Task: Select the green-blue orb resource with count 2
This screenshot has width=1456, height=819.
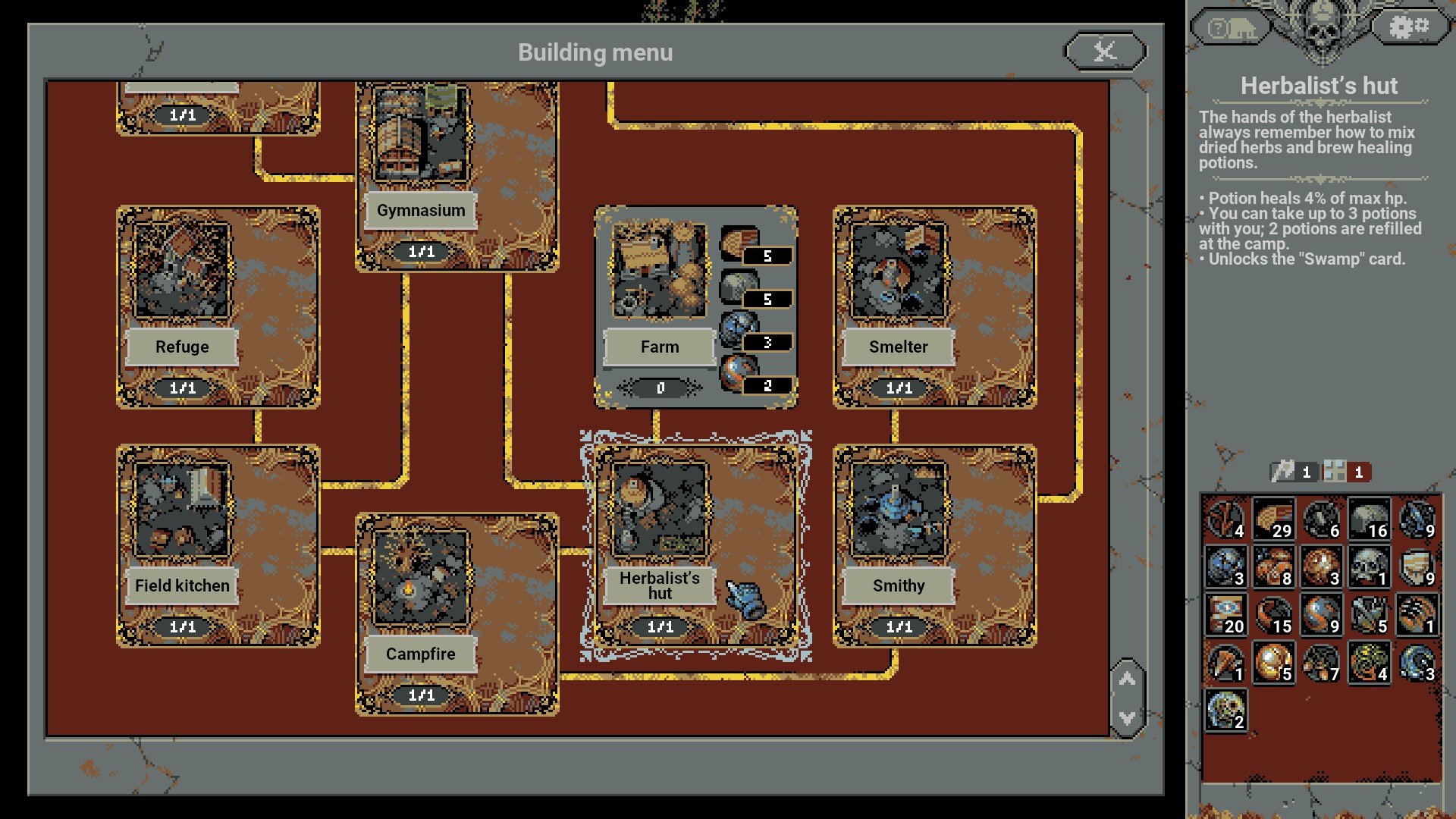Action: (x=1225, y=710)
